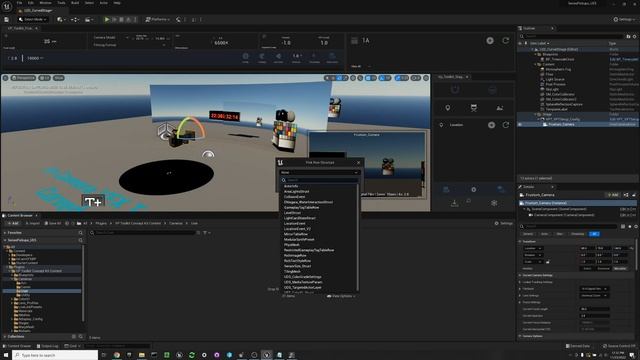Expand the Favorites section
Screen dimensions: 640x360
click(x=5, y=233)
